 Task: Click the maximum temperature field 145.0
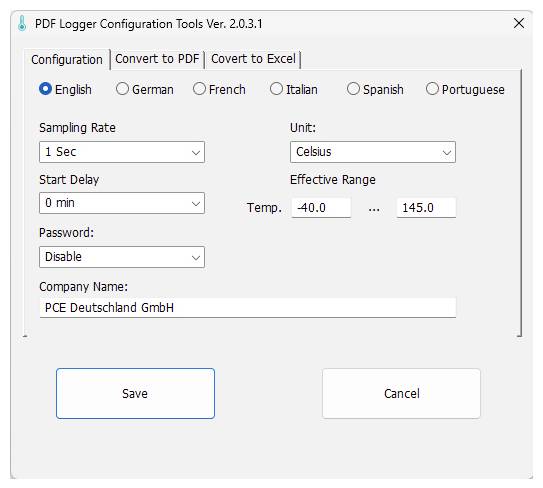426,208
